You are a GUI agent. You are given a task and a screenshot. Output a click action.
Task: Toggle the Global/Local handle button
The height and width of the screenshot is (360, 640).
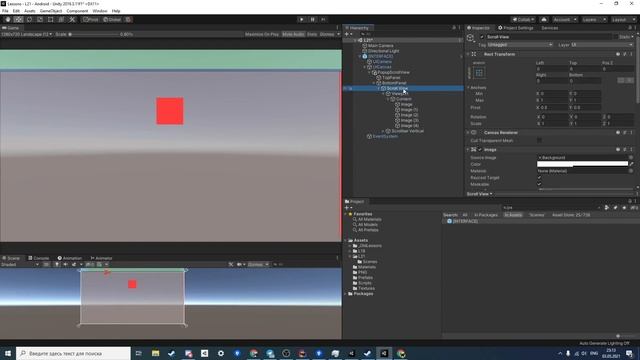pyautogui.click(x=112, y=20)
